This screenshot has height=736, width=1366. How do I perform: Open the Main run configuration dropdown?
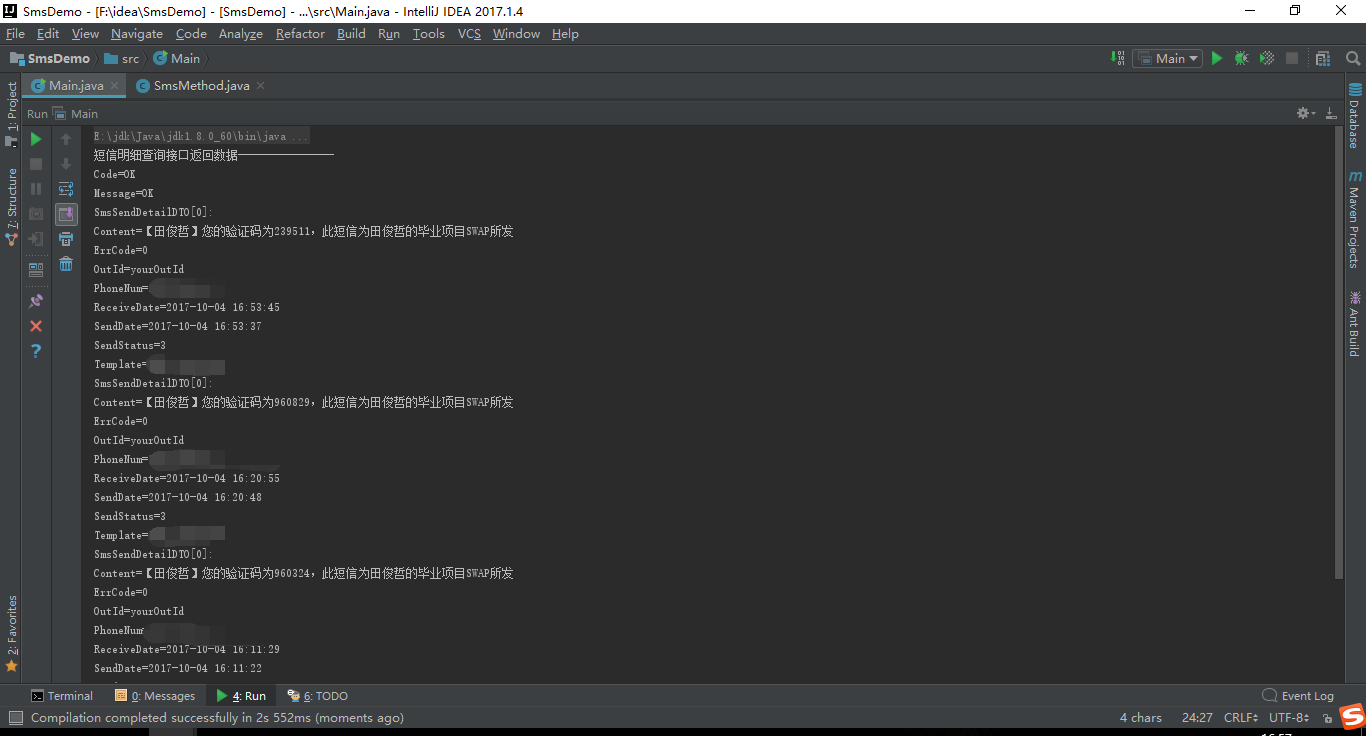point(1167,58)
